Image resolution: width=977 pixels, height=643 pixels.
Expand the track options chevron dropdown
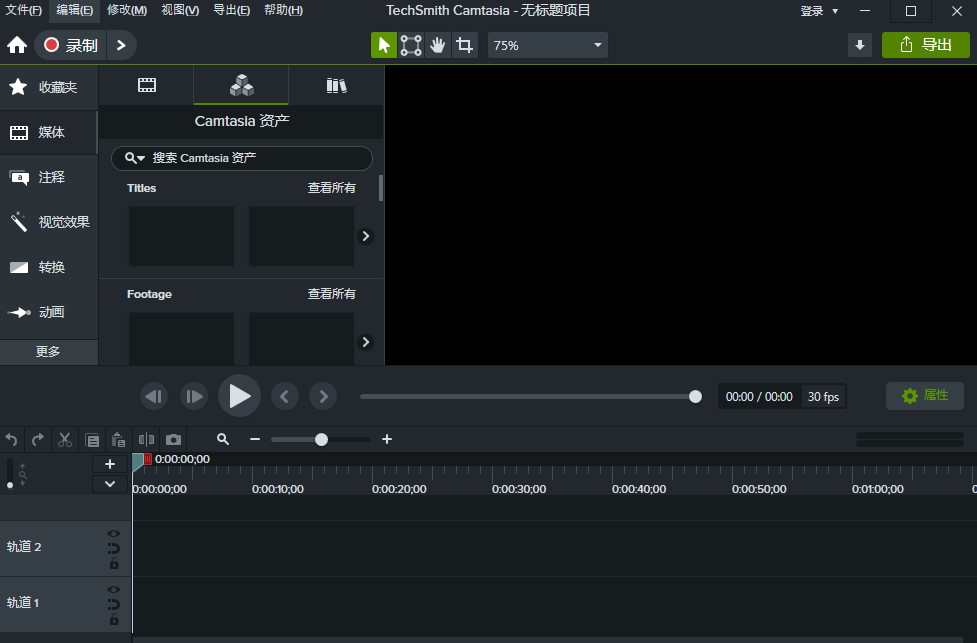pos(110,484)
